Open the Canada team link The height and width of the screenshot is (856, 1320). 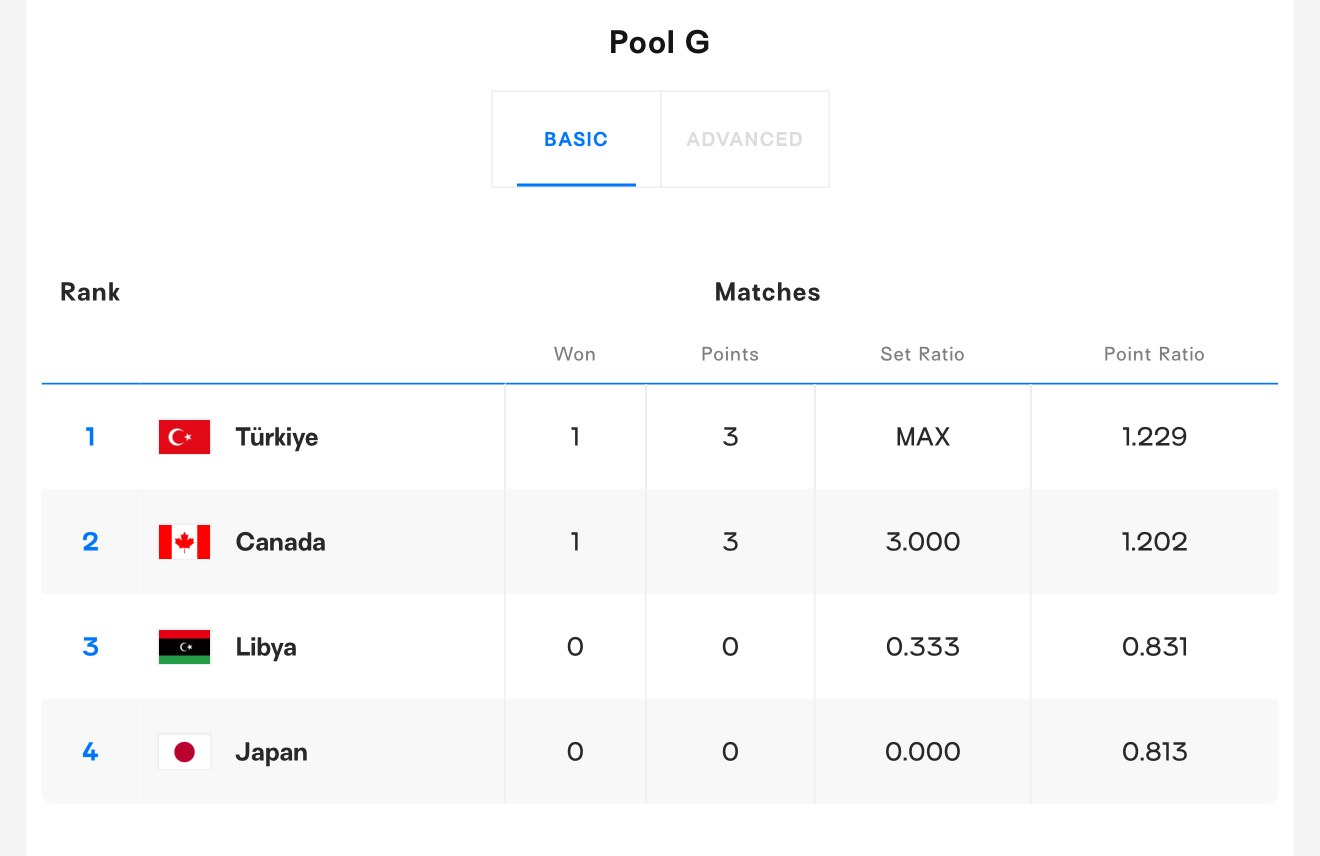click(280, 542)
